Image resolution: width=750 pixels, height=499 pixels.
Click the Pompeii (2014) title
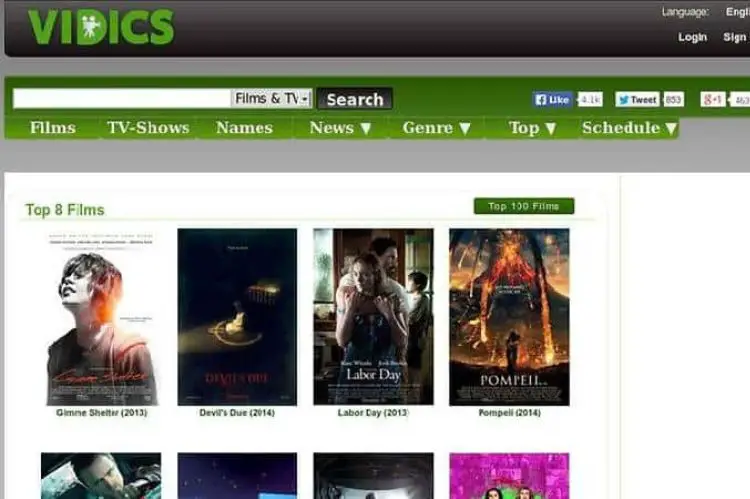pos(509,412)
